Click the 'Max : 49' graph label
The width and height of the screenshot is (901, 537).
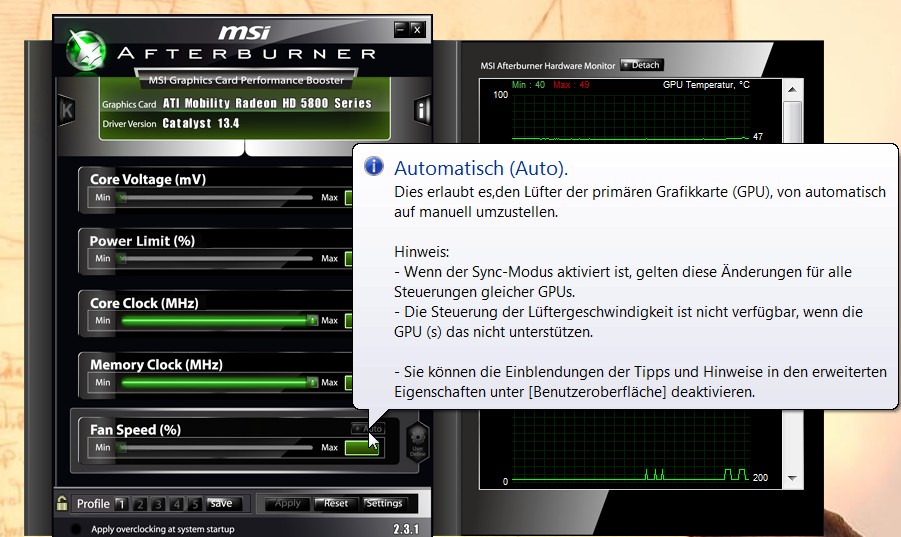(x=571, y=85)
